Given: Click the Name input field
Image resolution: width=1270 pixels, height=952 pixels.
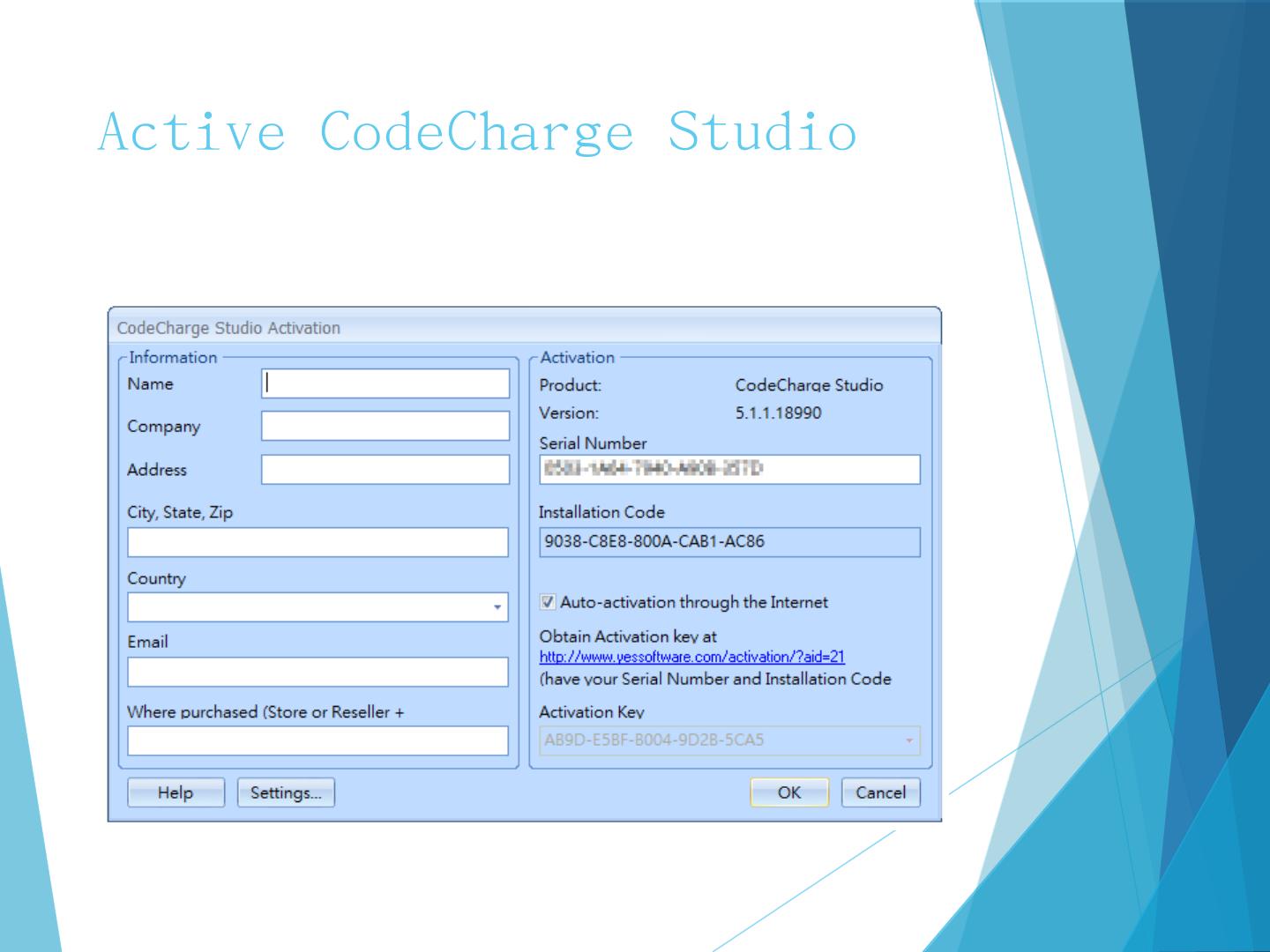Looking at the screenshot, I should (385, 383).
